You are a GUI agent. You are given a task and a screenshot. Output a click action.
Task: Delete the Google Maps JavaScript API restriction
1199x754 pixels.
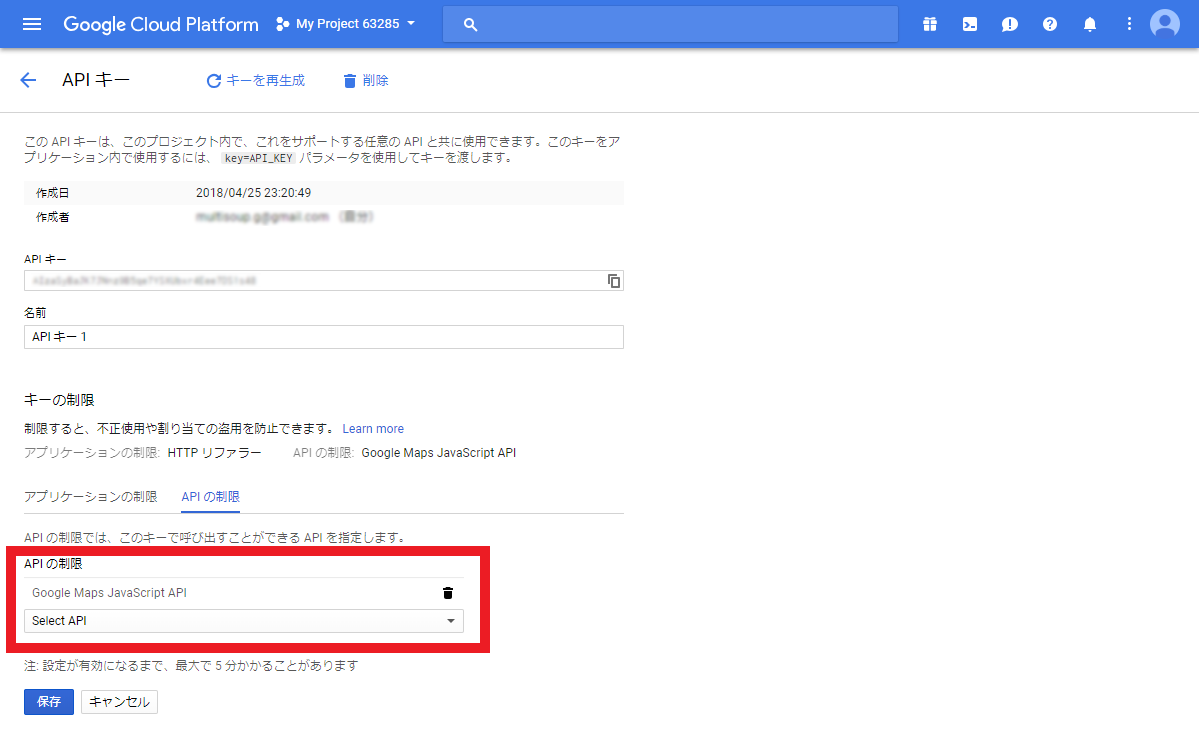pyautogui.click(x=447, y=592)
